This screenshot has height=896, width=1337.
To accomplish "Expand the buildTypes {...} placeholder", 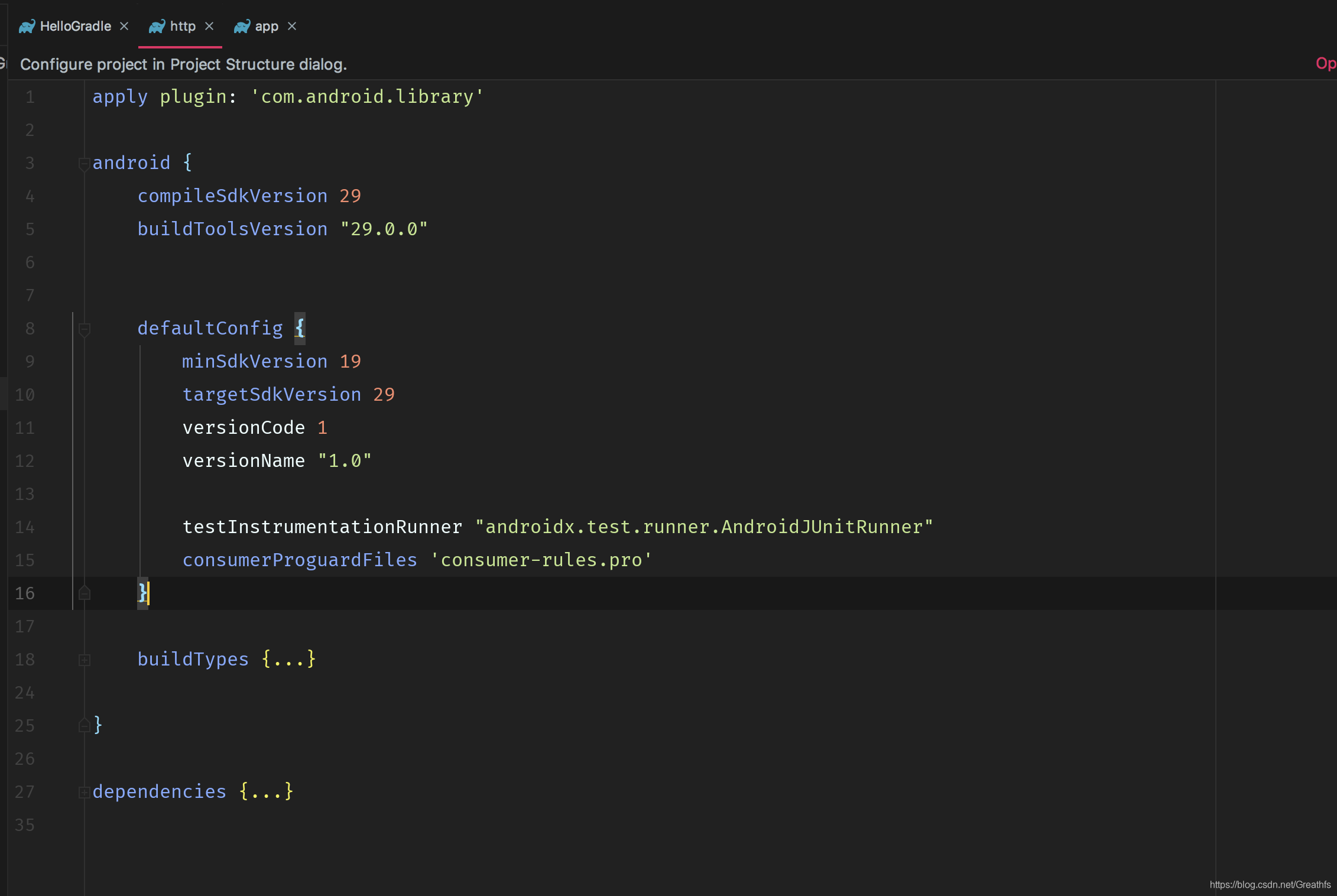I will click(x=288, y=659).
